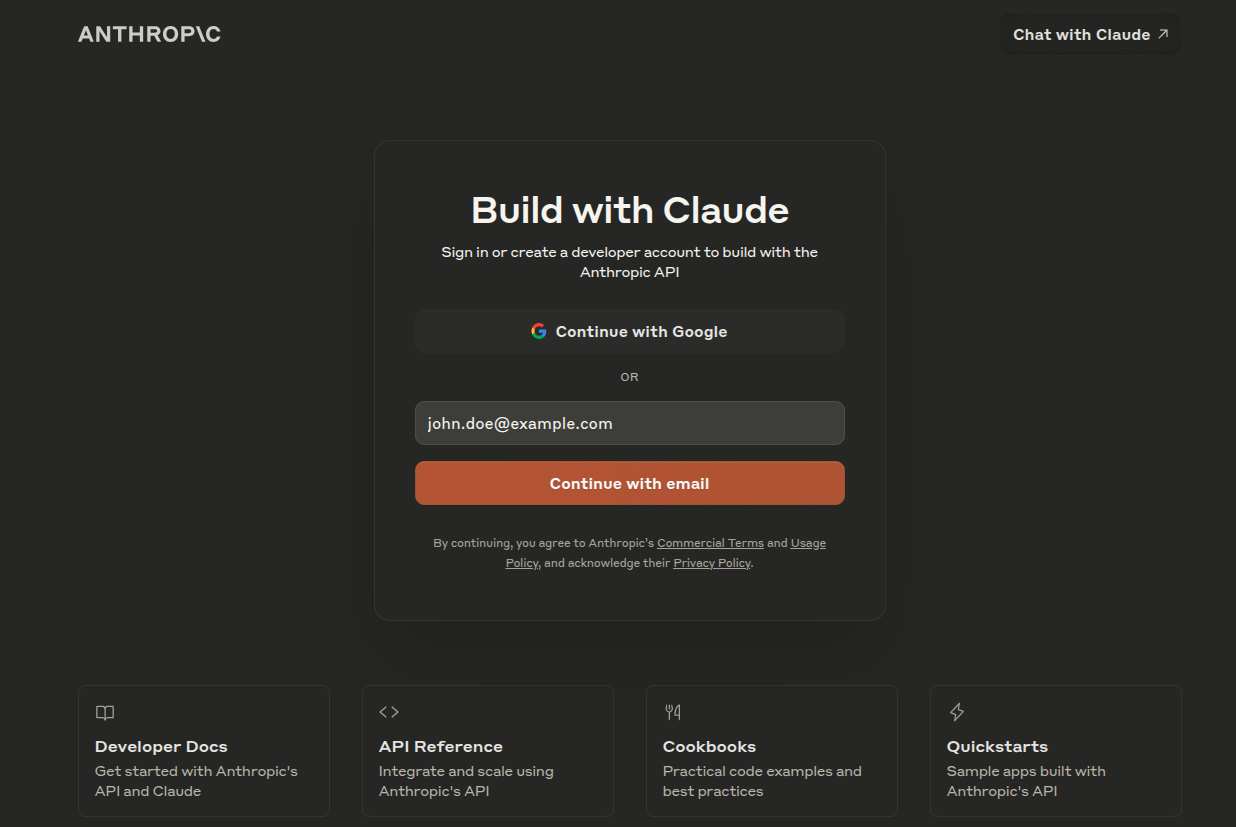Open the Developer Docs card
The width and height of the screenshot is (1236, 827).
tap(203, 750)
